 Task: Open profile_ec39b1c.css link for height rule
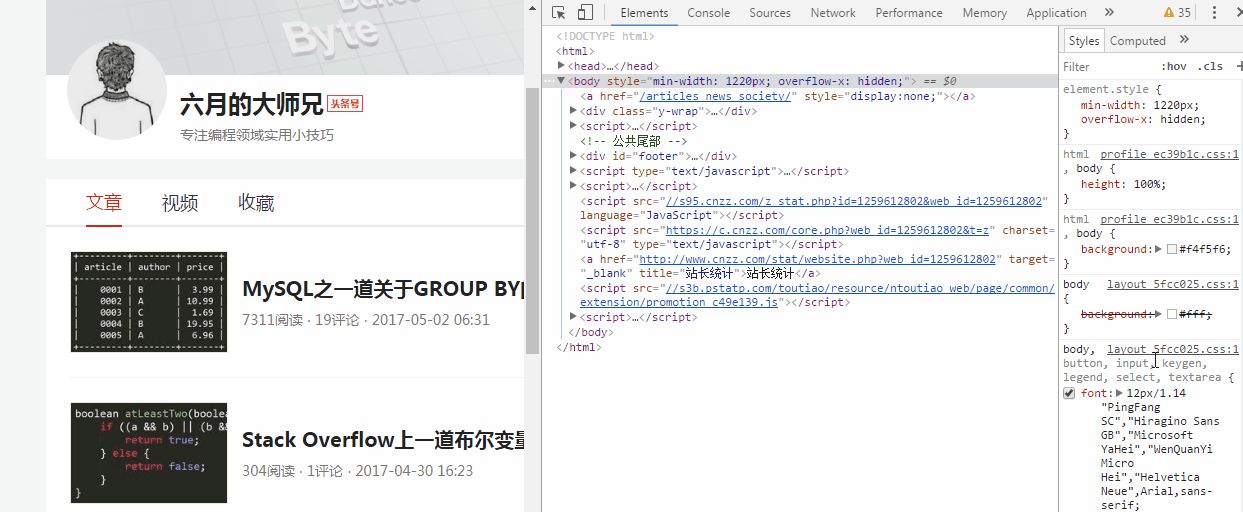pos(1169,154)
